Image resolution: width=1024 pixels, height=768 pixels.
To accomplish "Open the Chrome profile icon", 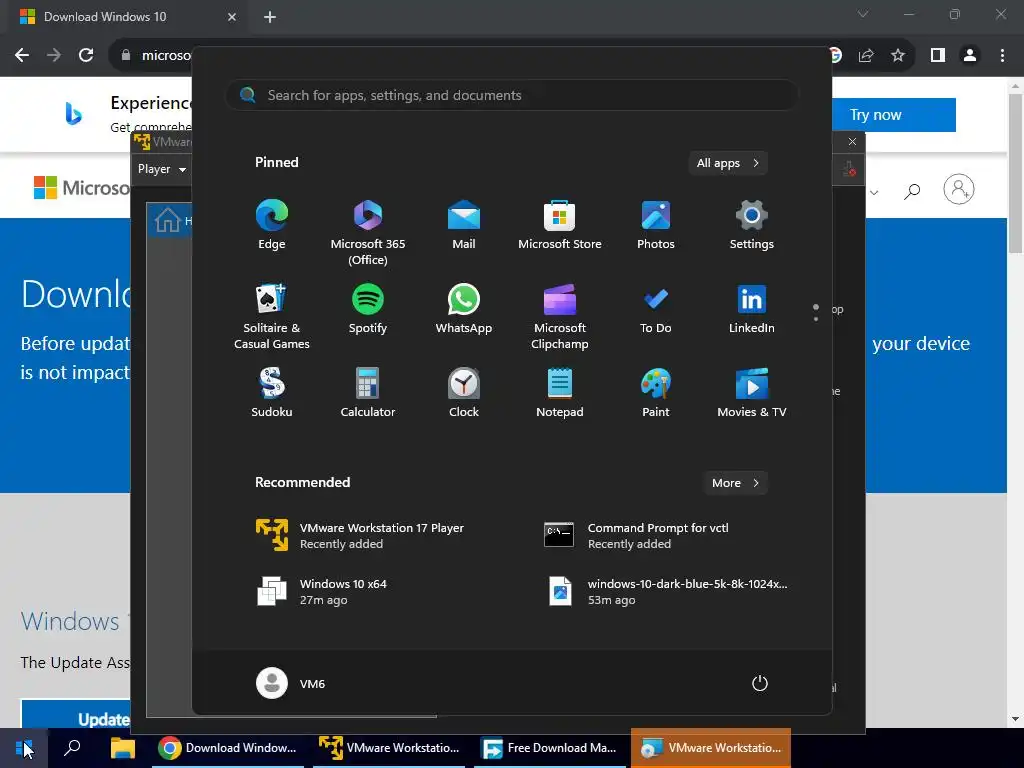I will [970, 56].
